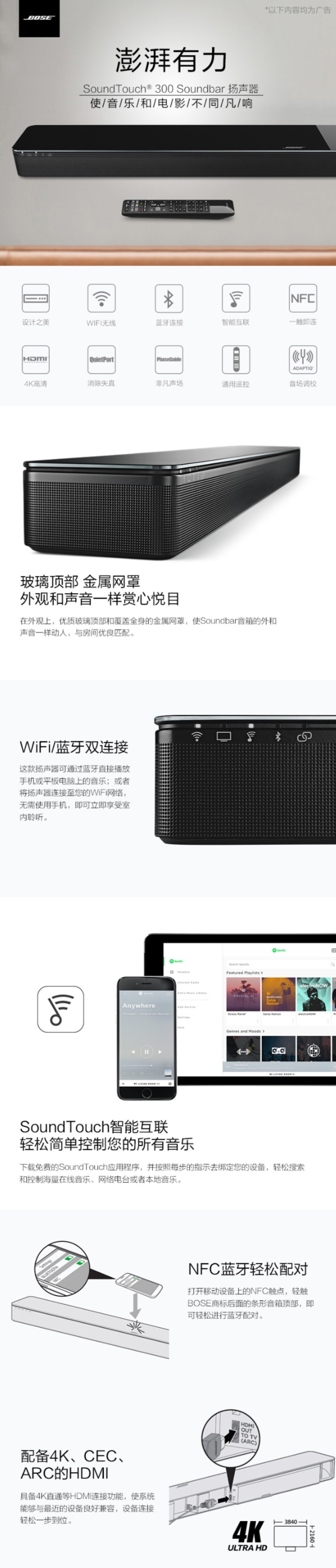
Task: Click the NFC 一触即连 icon
Action: (x=302, y=298)
